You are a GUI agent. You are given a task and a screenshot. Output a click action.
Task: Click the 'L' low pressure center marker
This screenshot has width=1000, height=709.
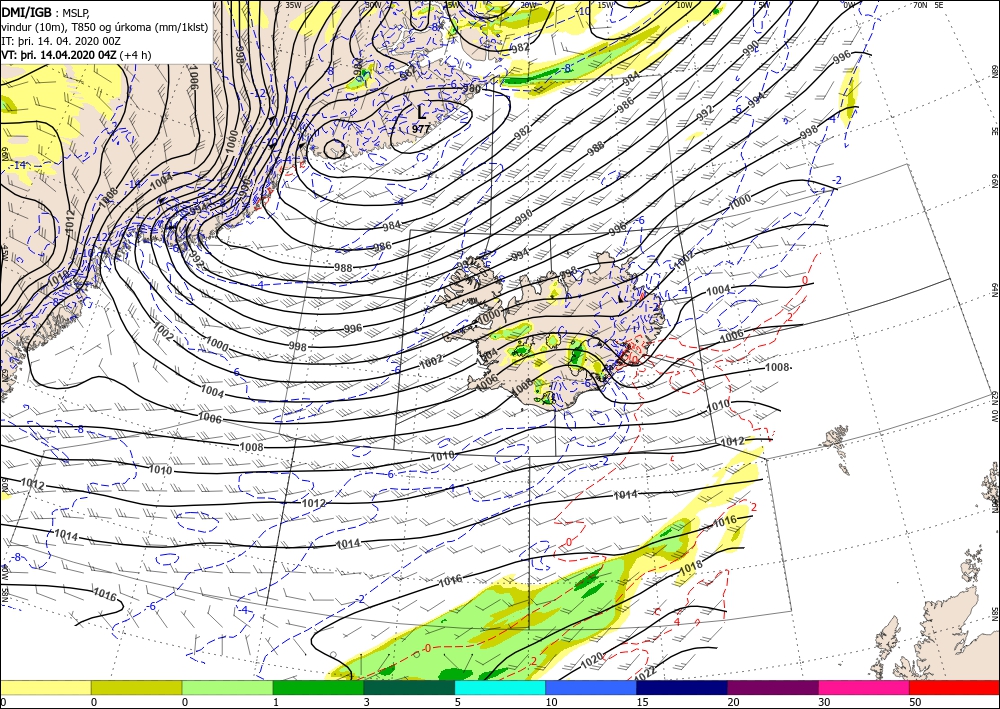coord(421,113)
